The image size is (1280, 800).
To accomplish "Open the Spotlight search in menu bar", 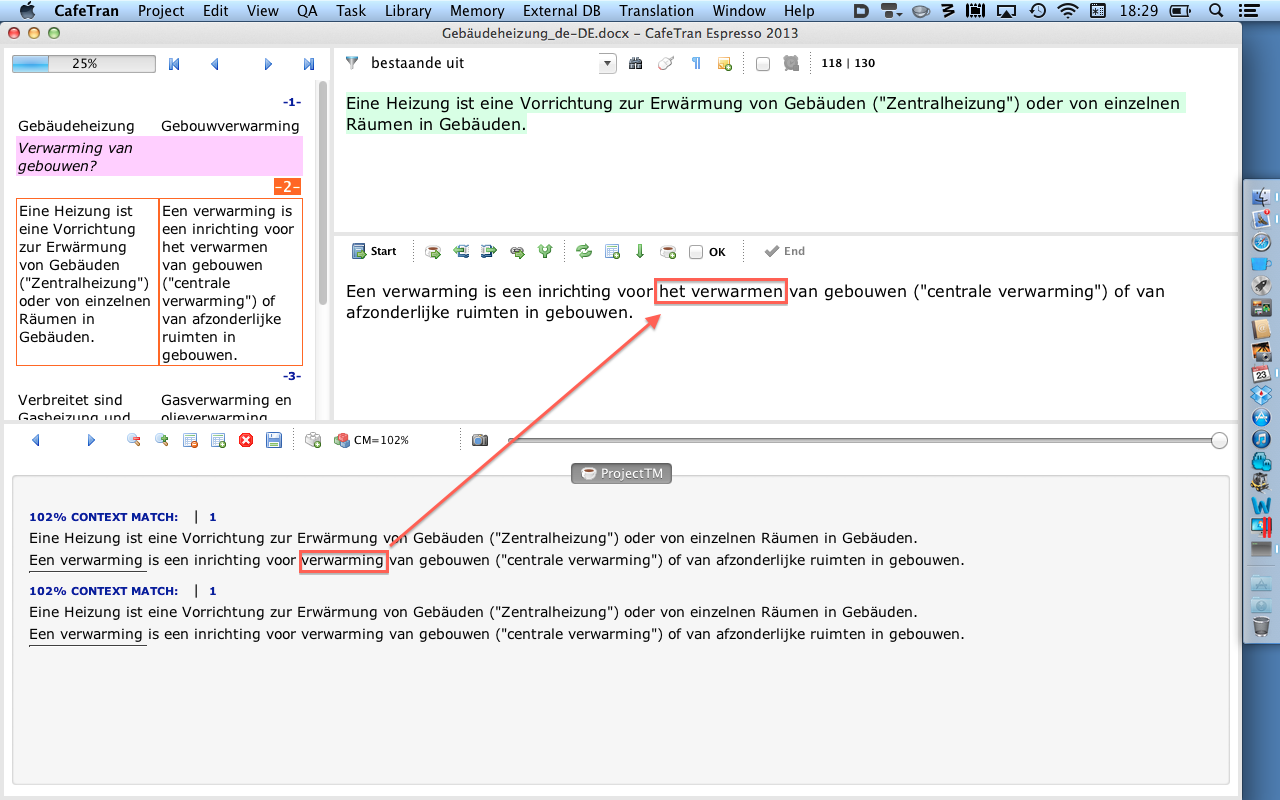I will click(x=1216, y=11).
